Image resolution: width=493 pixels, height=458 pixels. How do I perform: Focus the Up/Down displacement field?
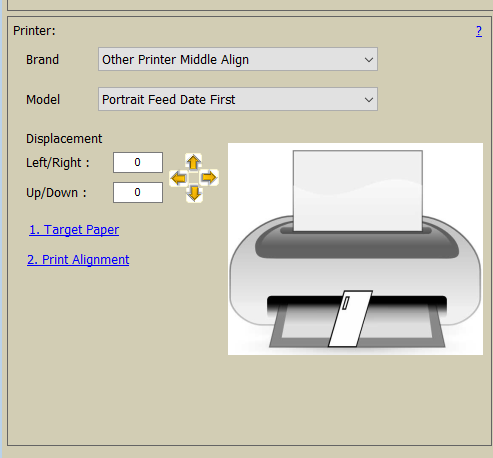[138, 192]
